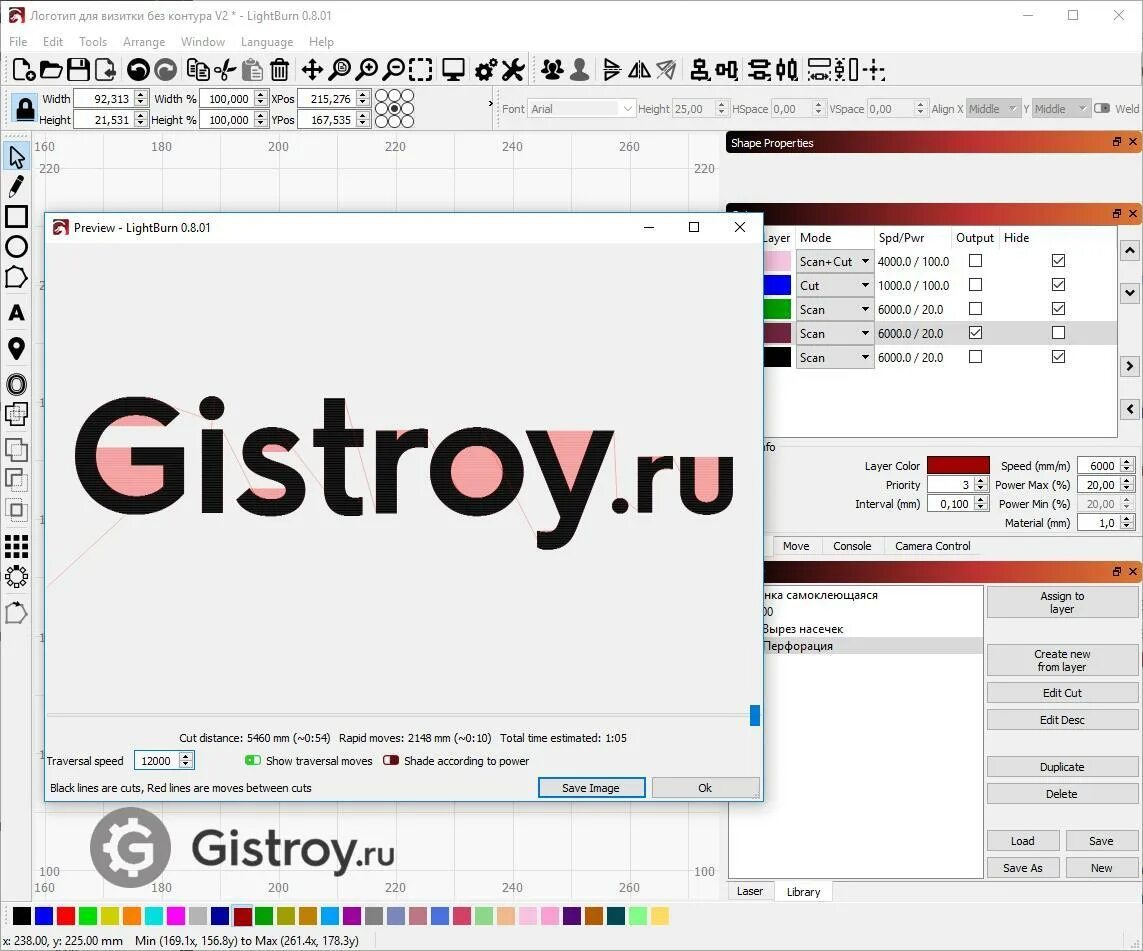Toggle Hide checkbox for Scan+Cut layer
The image size is (1143, 951).
(x=1058, y=260)
